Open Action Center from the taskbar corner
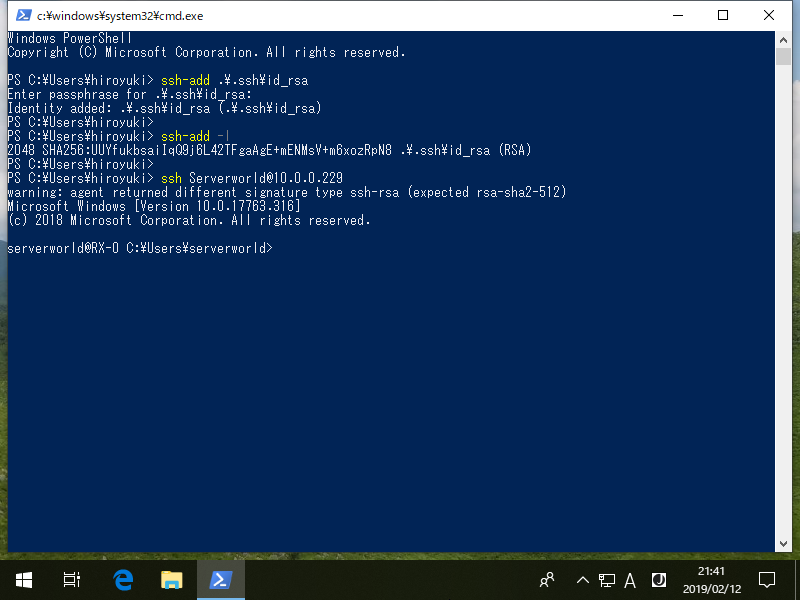Screen dimensions: 800x600 click(x=765, y=580)
